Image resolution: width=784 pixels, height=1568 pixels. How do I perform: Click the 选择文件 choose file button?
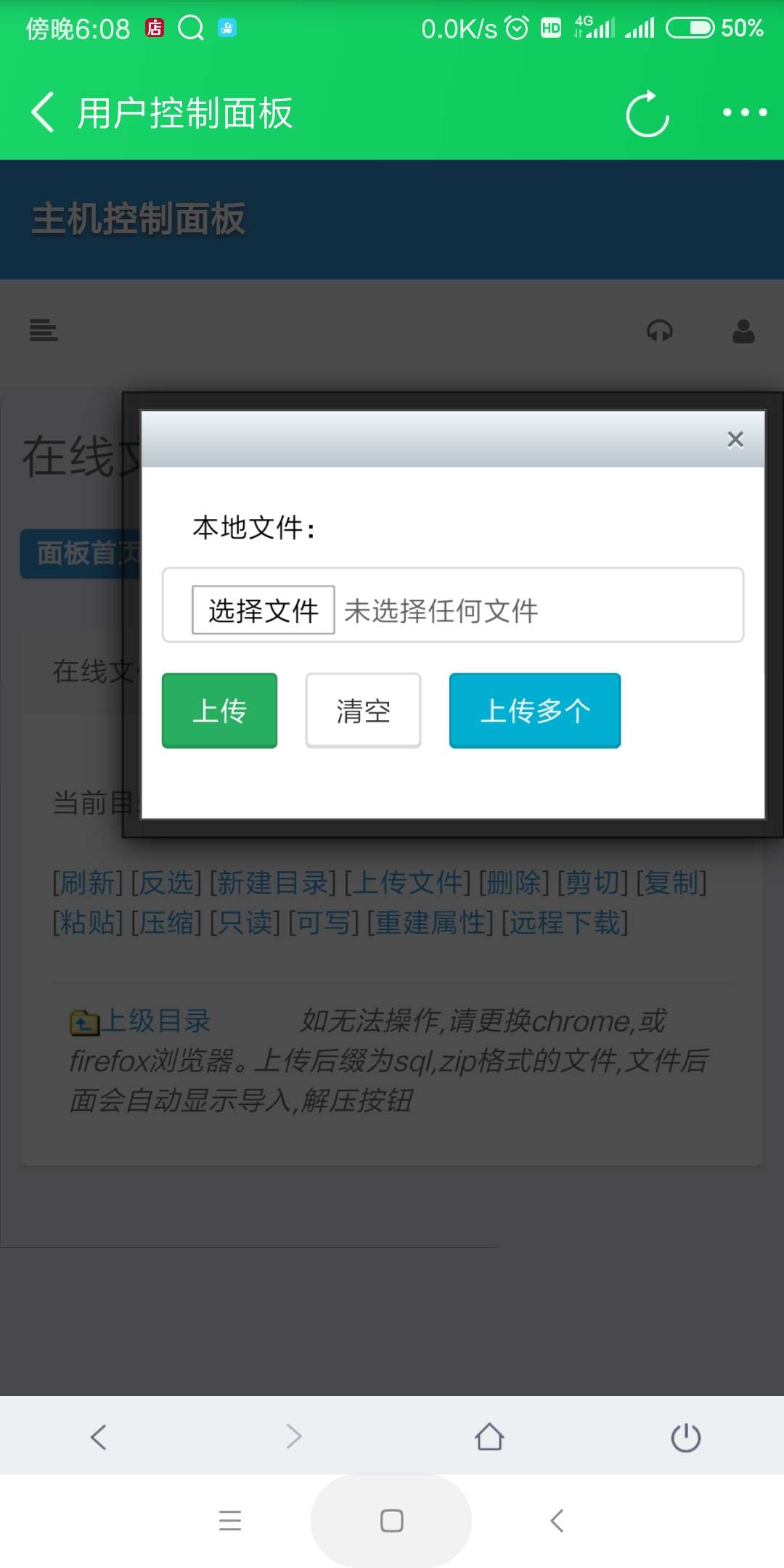coord(264,610)
